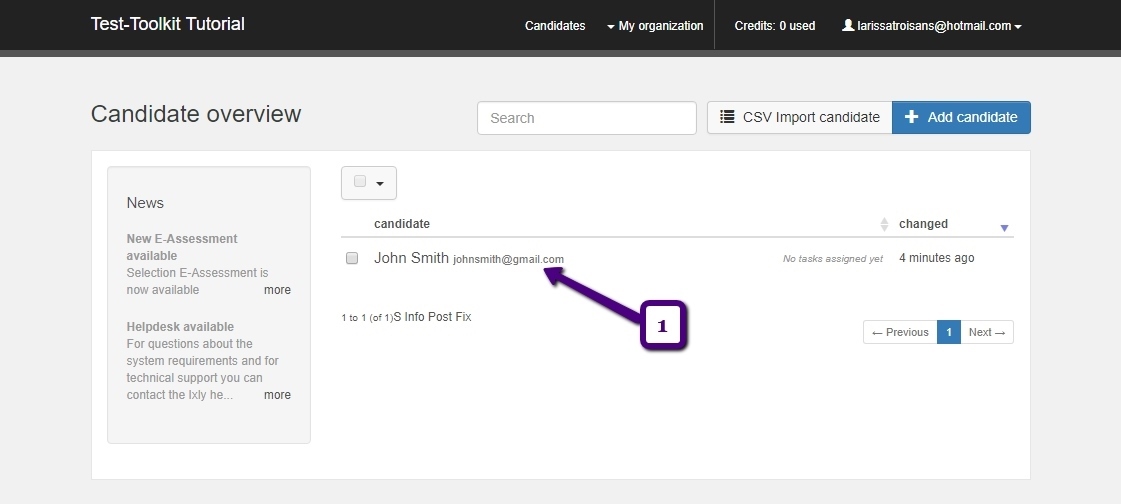The width and height of the screenshot is (1121, 504).
Task: Click the user profile icon in navbar
Action: click(848, 26)
